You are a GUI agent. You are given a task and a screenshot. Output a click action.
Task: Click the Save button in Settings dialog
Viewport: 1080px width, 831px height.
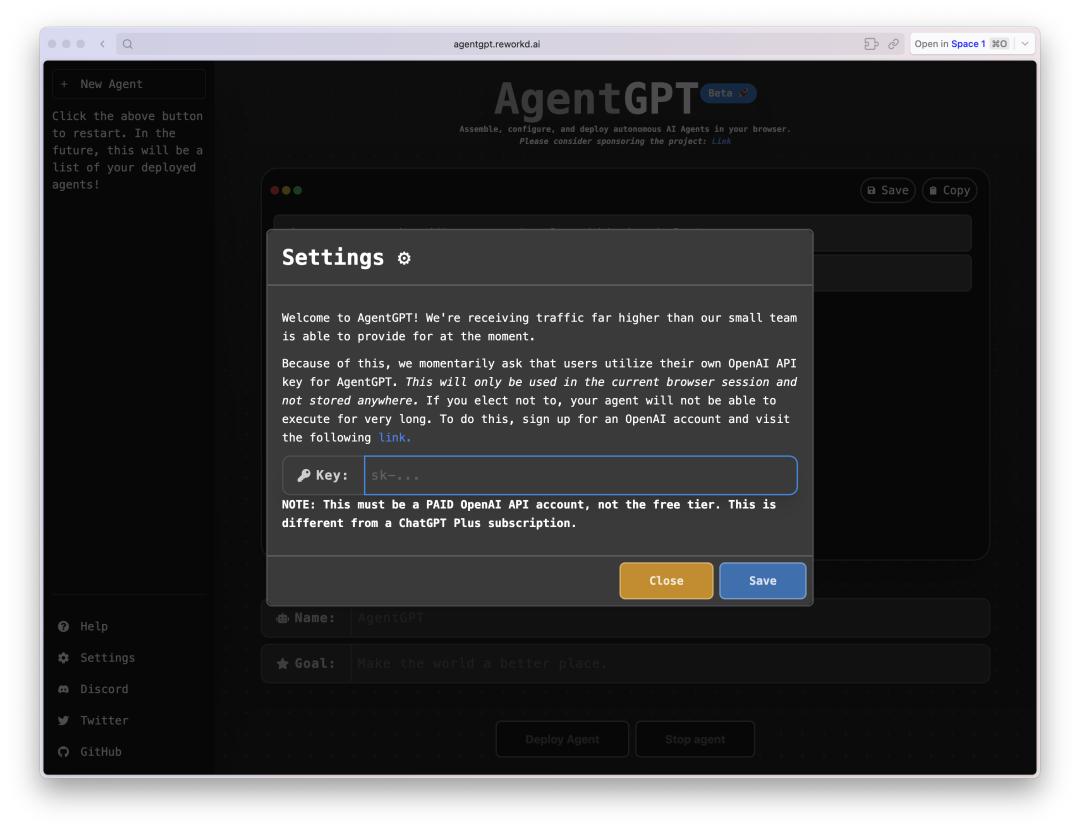pyautogui.click(x=762, y=580)
